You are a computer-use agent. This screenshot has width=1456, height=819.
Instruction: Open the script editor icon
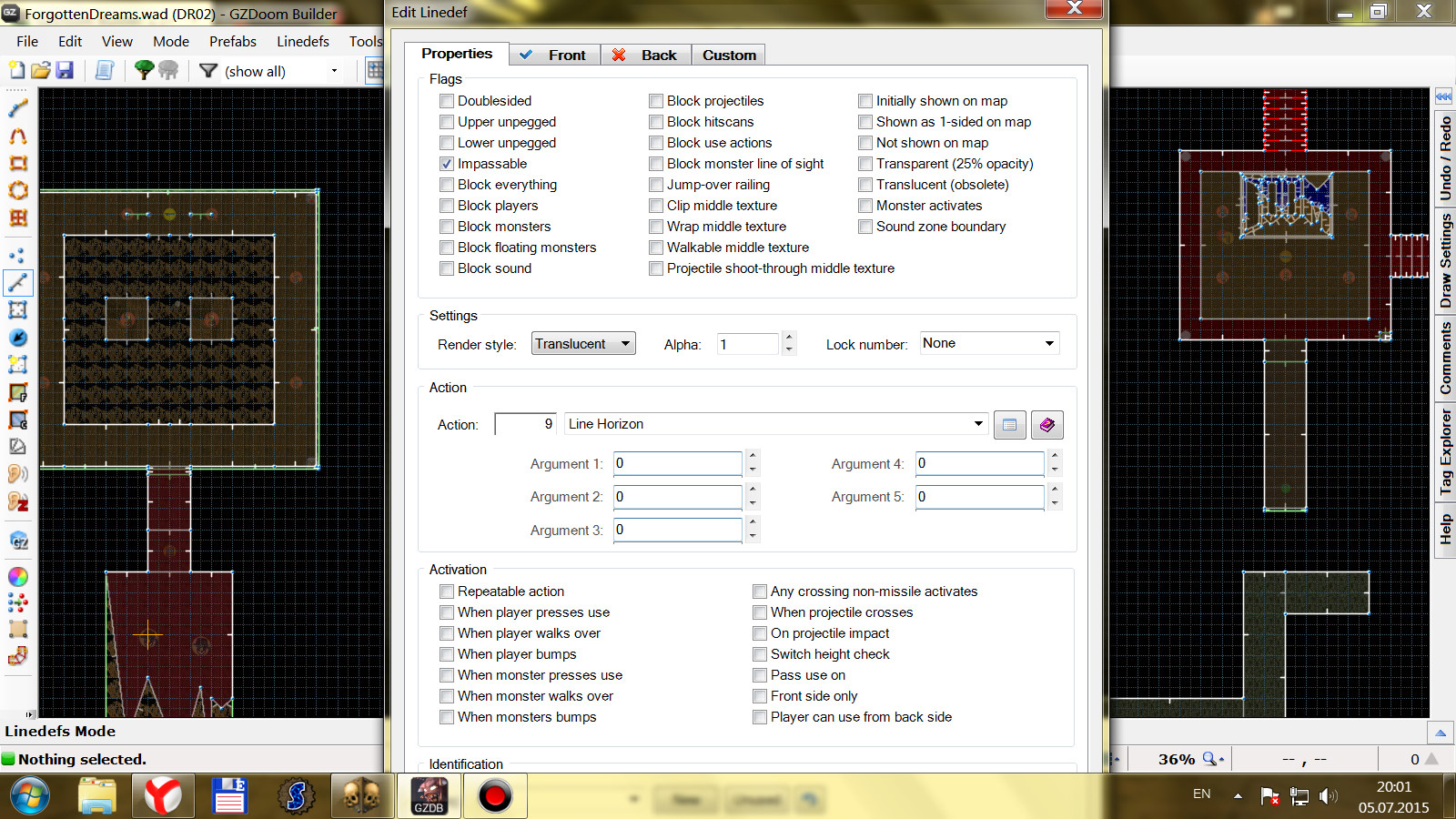pyautogui.click(x=105, y=70)
